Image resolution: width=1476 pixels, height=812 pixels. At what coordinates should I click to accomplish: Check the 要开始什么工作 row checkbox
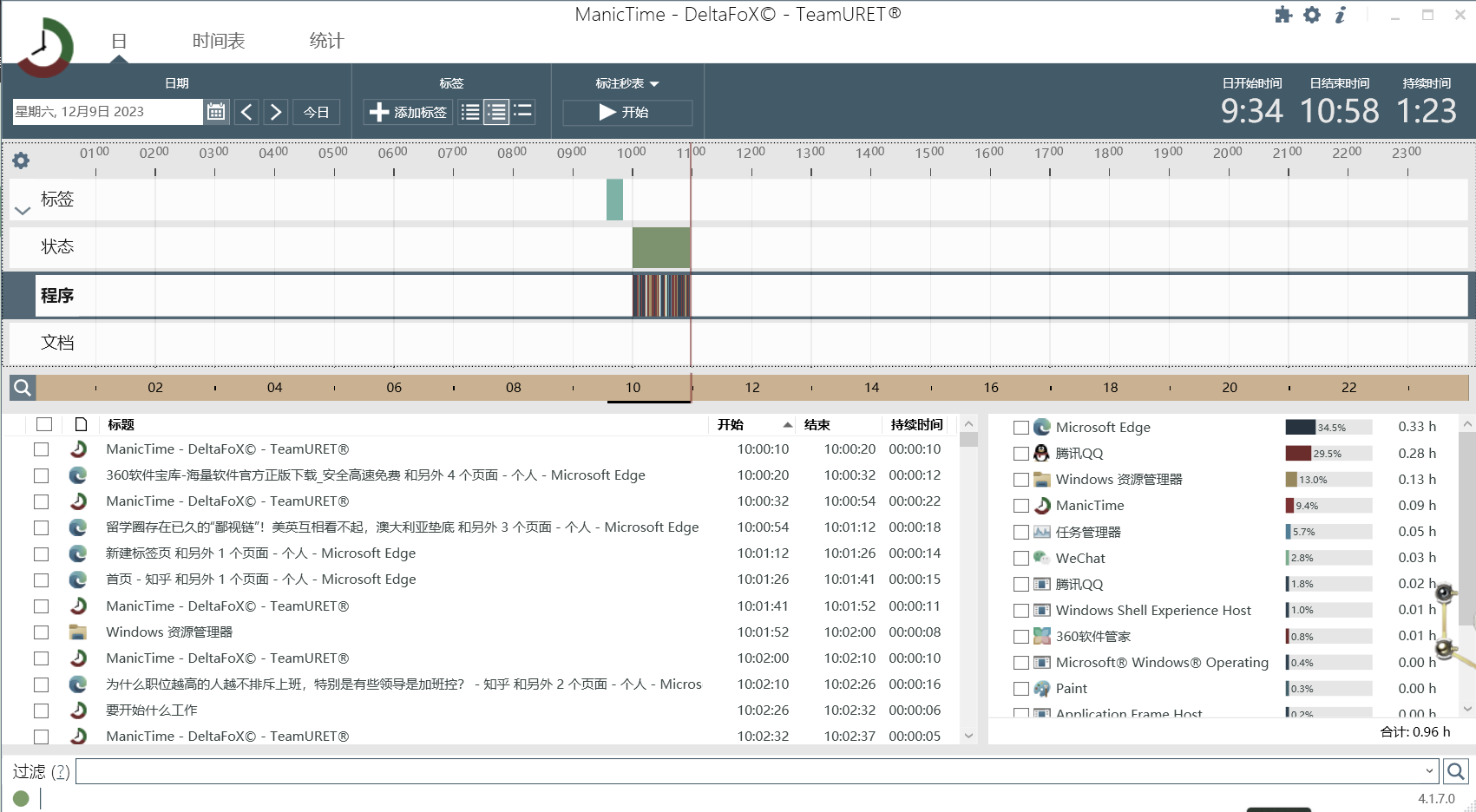[41, 710]
